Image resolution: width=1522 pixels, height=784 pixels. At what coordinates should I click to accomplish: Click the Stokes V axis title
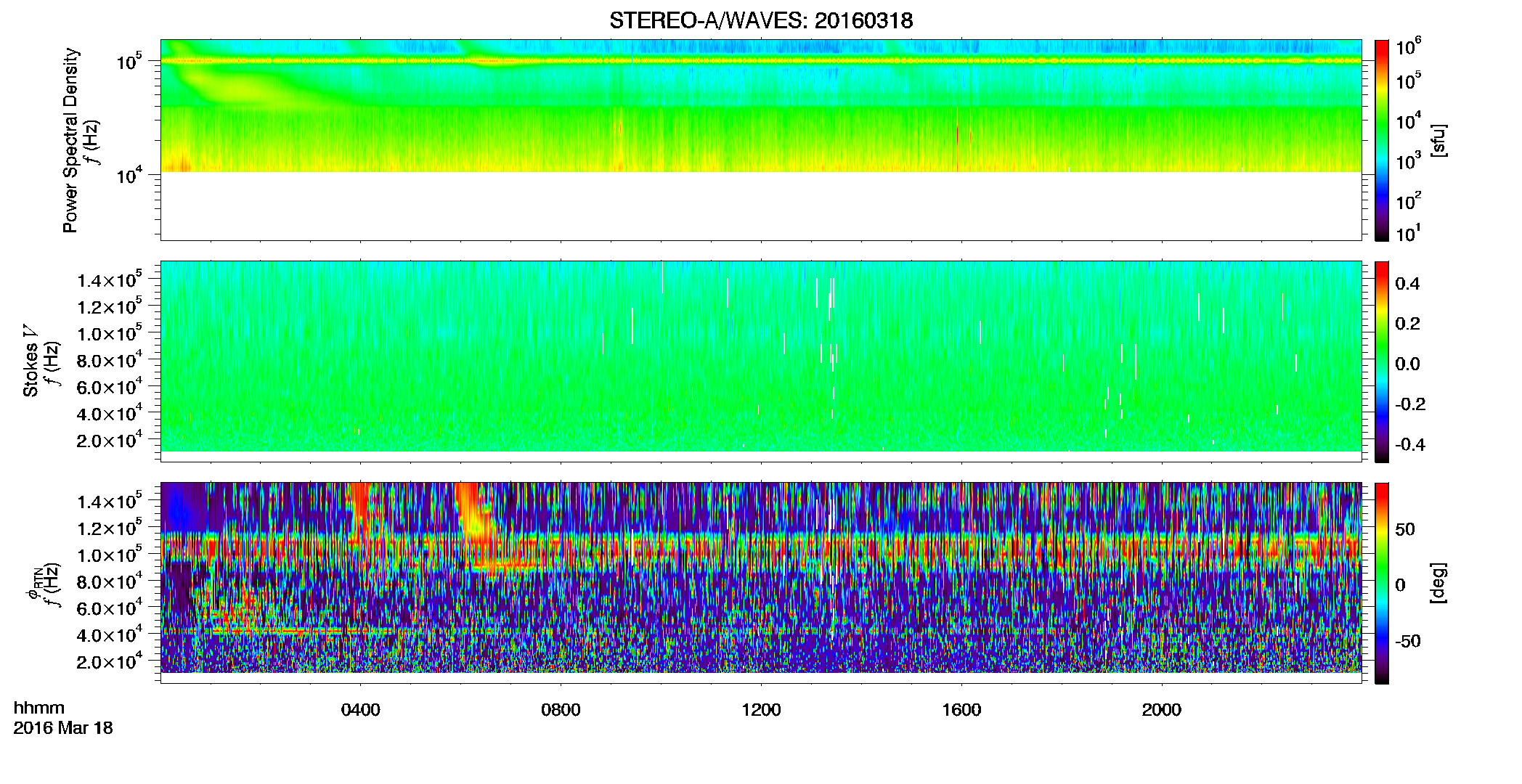click(x=30, y=362)
